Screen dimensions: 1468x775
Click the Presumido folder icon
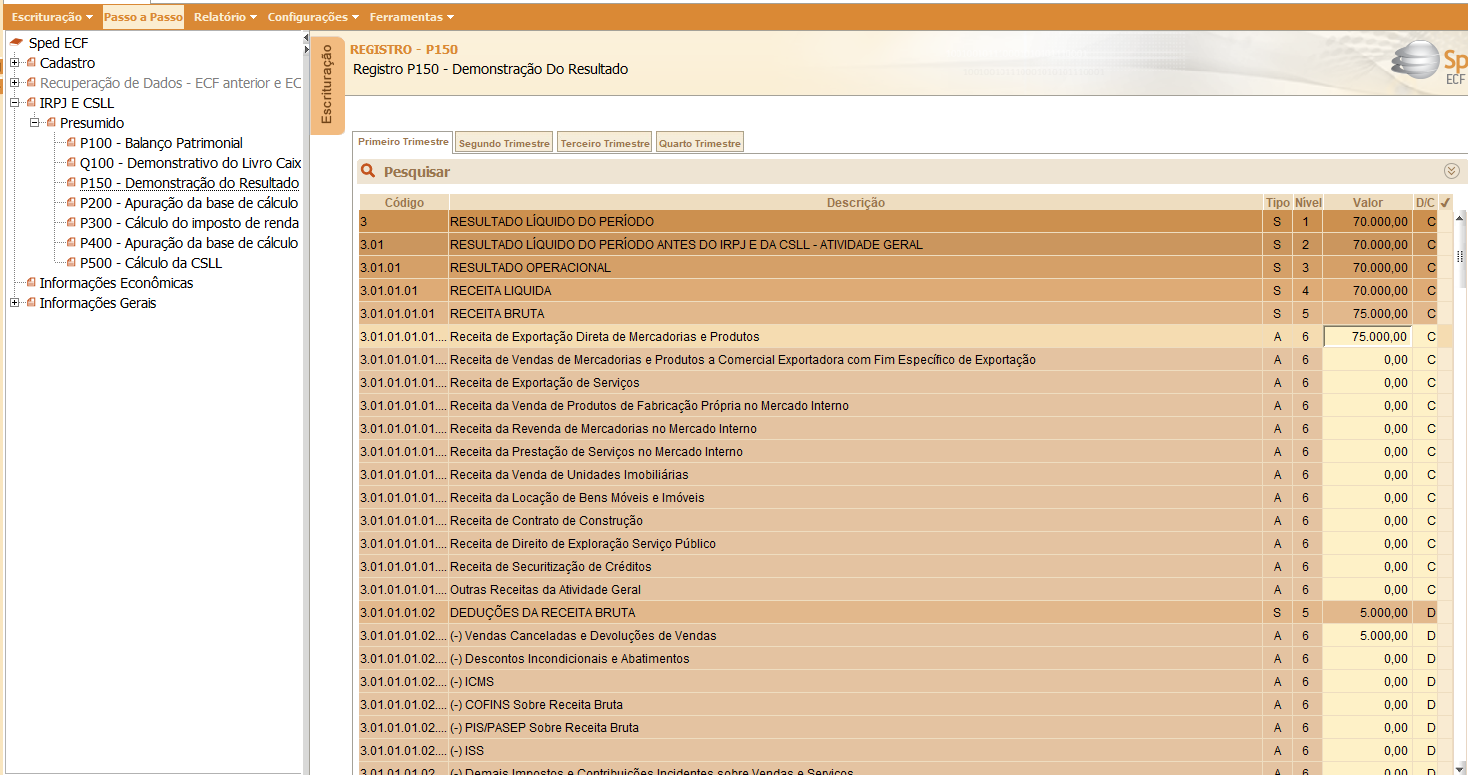click(x=51, y=123)
